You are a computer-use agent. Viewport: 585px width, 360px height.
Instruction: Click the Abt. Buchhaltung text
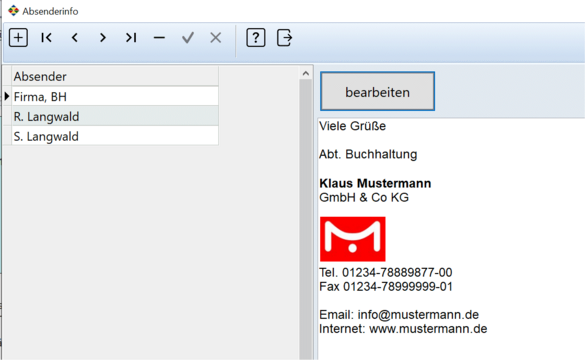pos(368,154)
